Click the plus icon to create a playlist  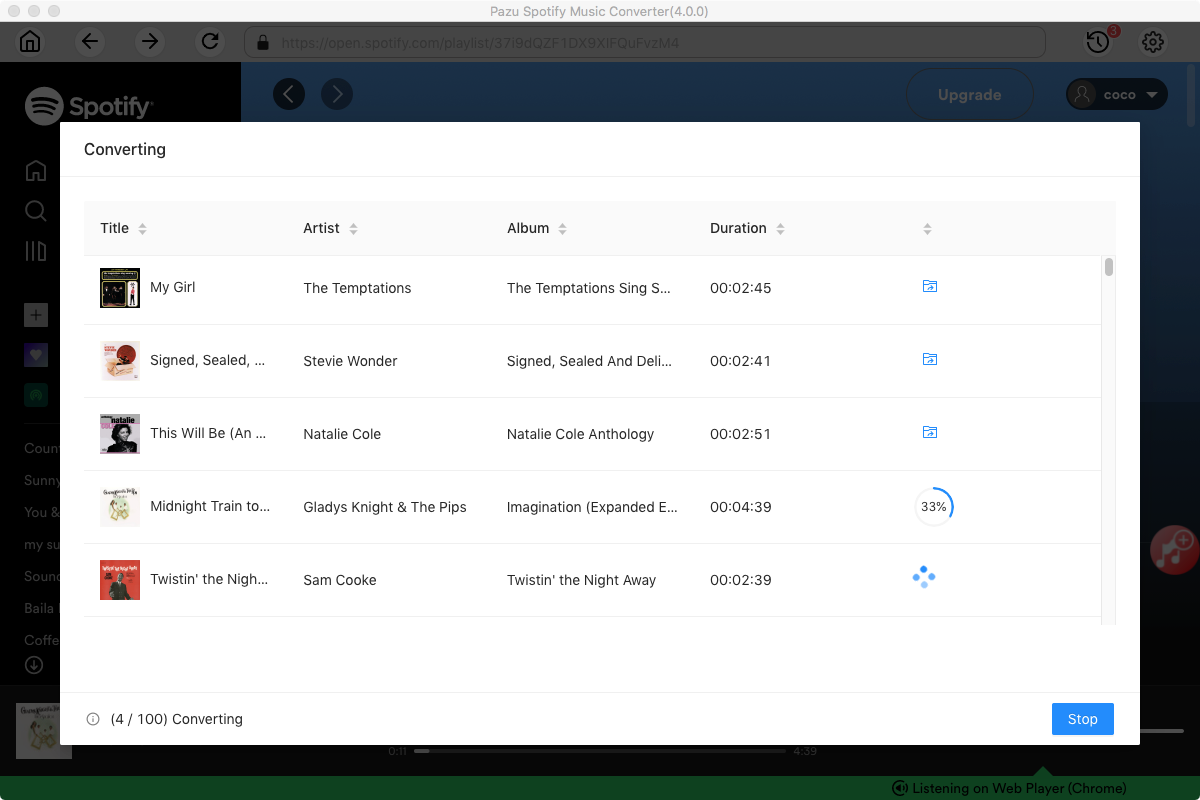[35, 314]
